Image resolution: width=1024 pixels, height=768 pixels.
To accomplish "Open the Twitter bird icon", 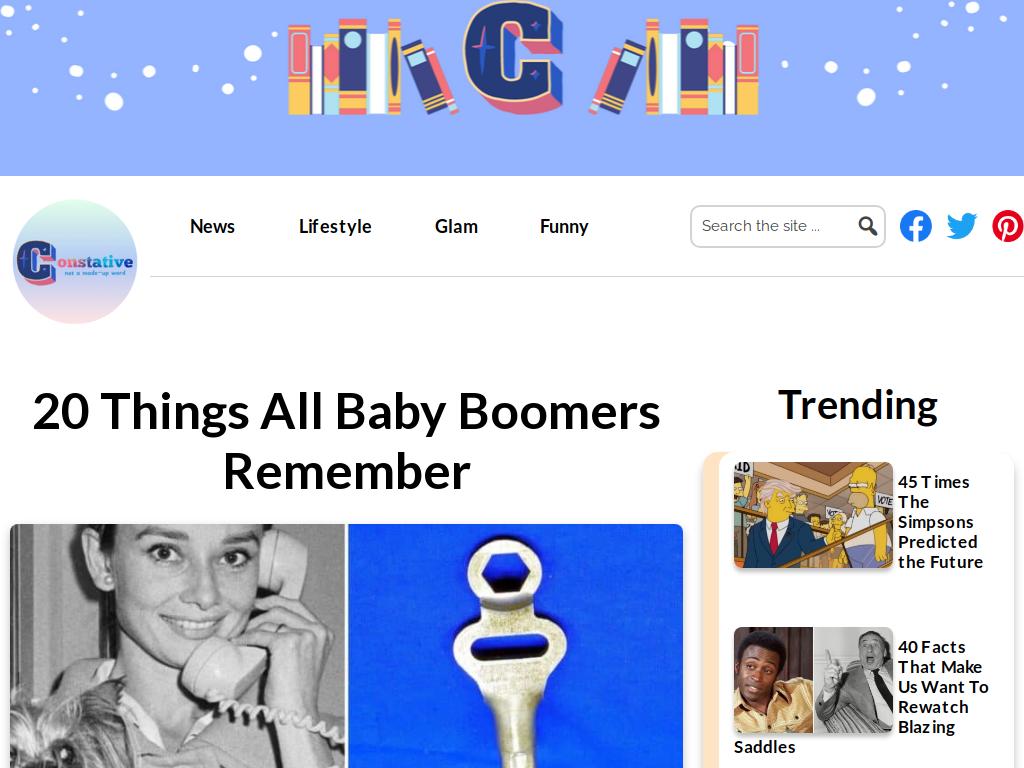I will (x=961, y=226).
